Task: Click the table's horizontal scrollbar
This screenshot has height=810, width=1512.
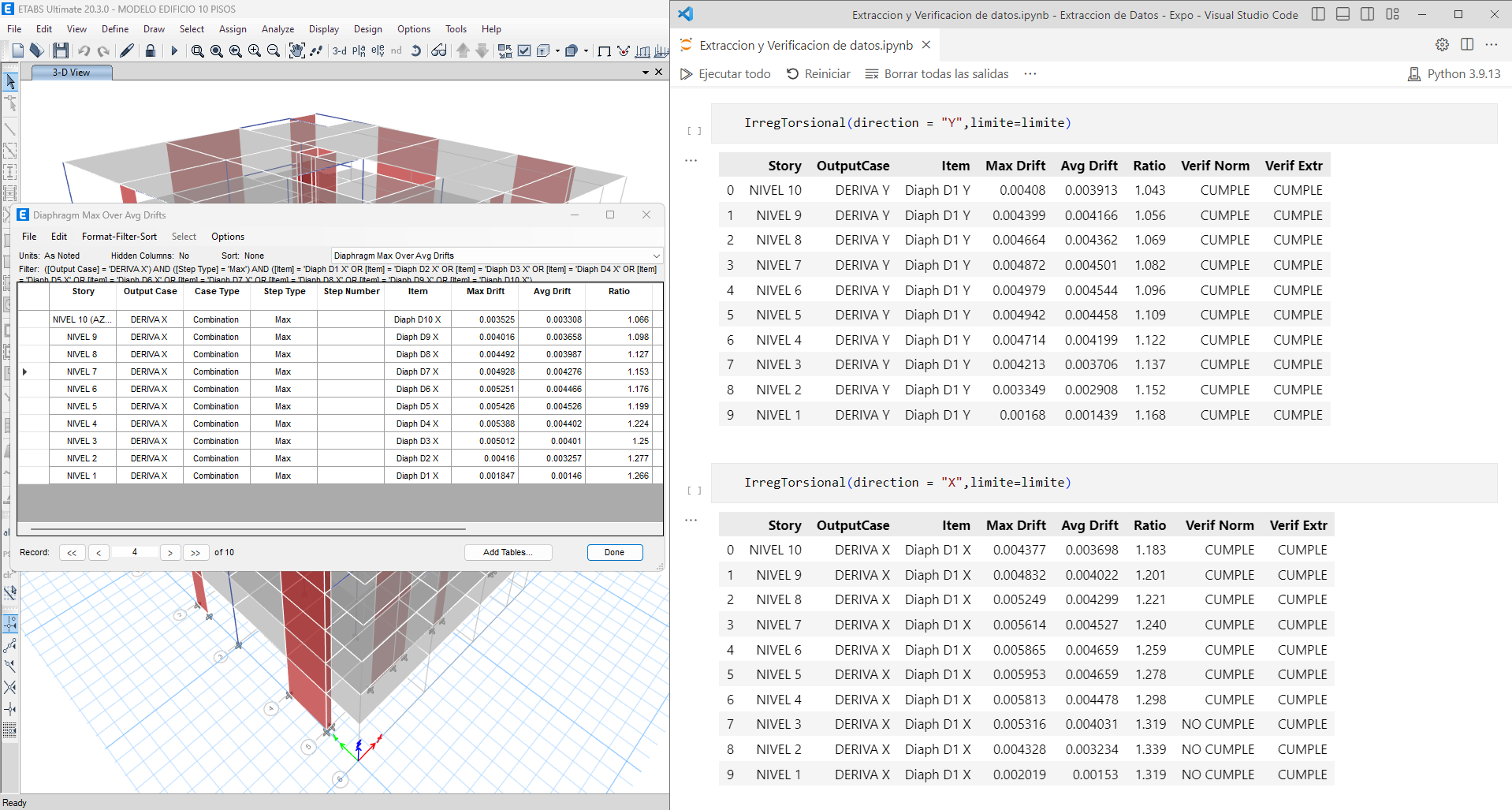Action: [248, 529]
